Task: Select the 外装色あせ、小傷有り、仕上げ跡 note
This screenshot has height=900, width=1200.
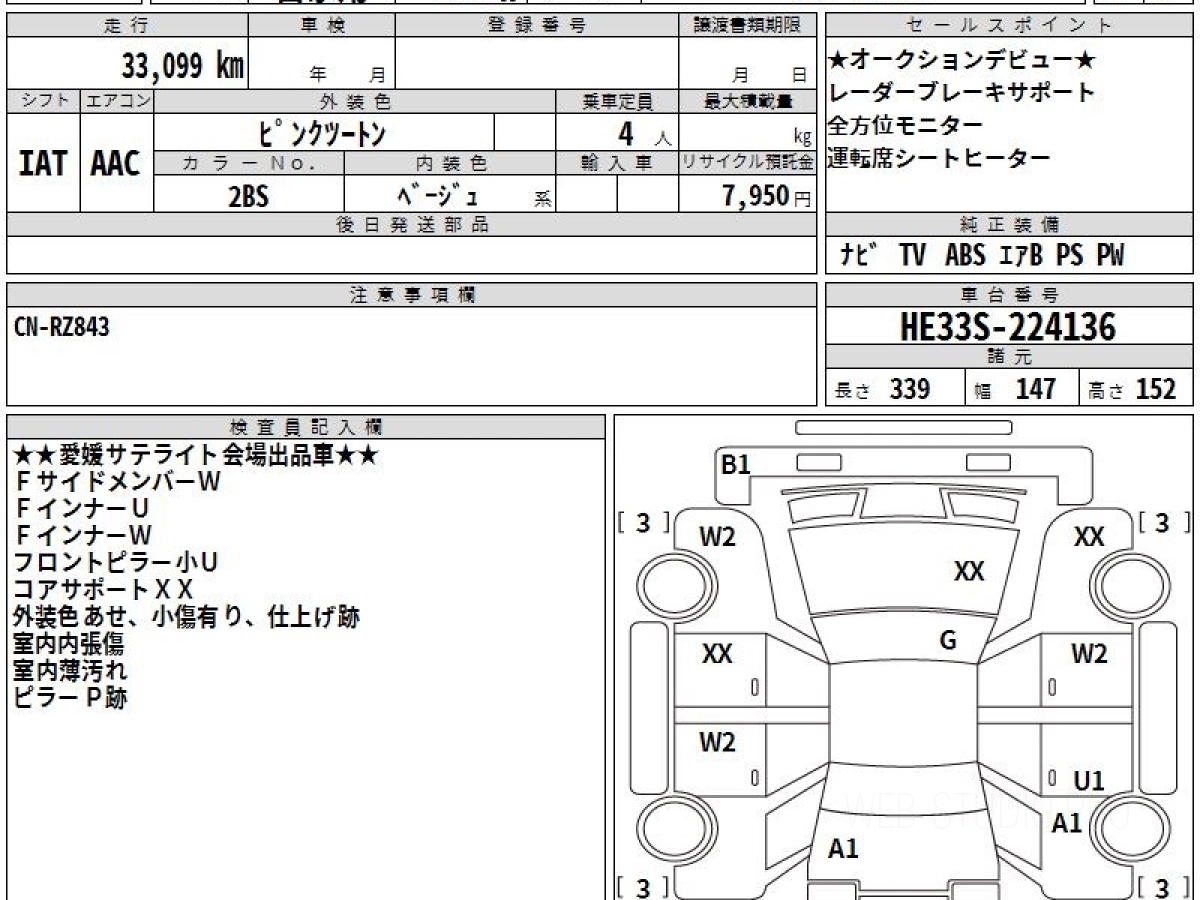Action: pyautogui.click(x=187, y=616)
